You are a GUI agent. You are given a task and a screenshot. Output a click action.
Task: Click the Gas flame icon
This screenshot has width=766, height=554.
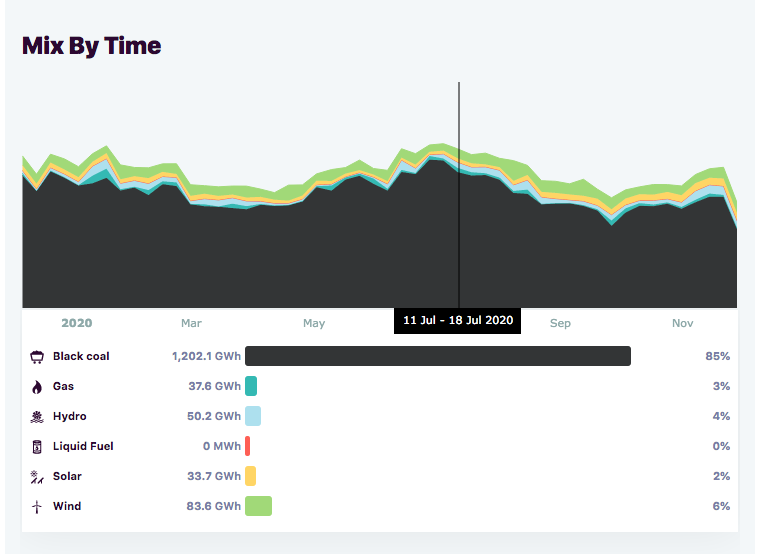(37, 387)
